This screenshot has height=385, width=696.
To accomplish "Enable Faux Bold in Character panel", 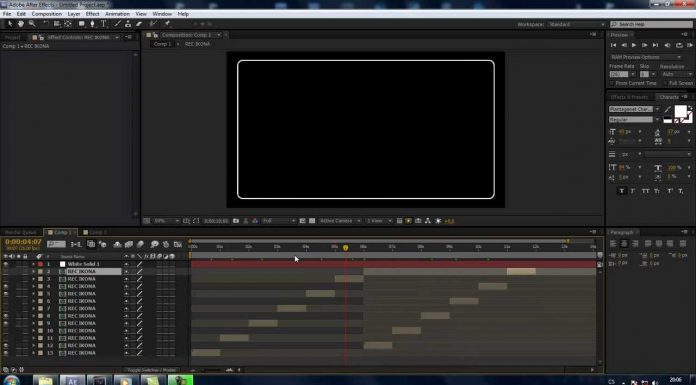I will point(621,191).
